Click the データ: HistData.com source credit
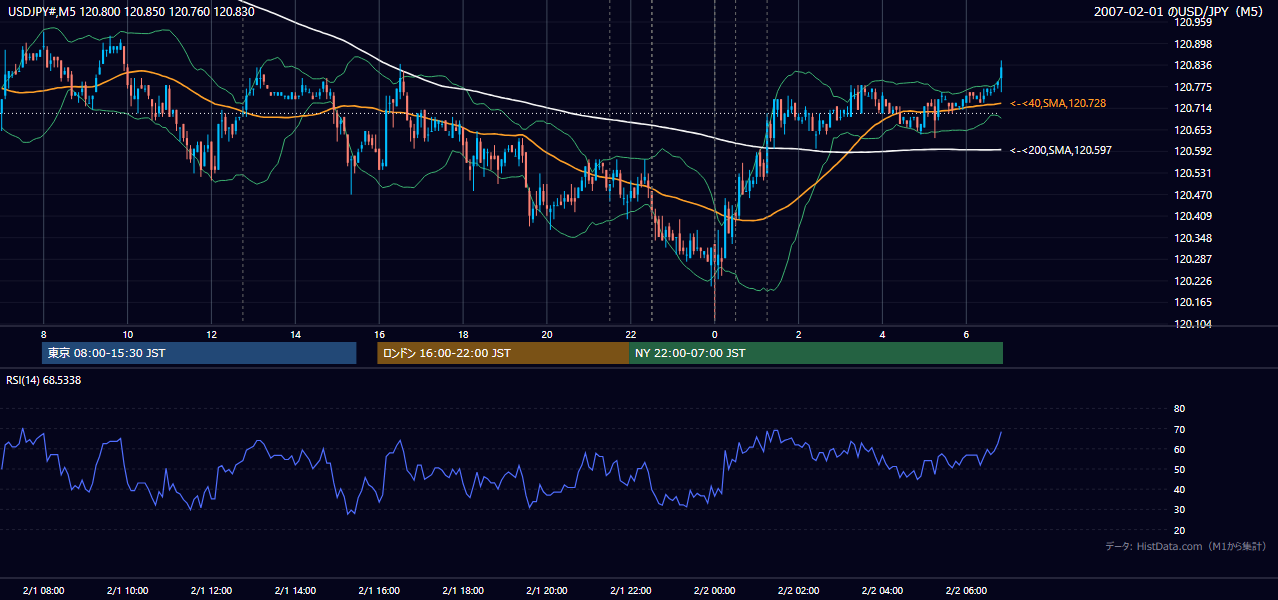This screenshot has width=1278, height=600. [1185, 546]
